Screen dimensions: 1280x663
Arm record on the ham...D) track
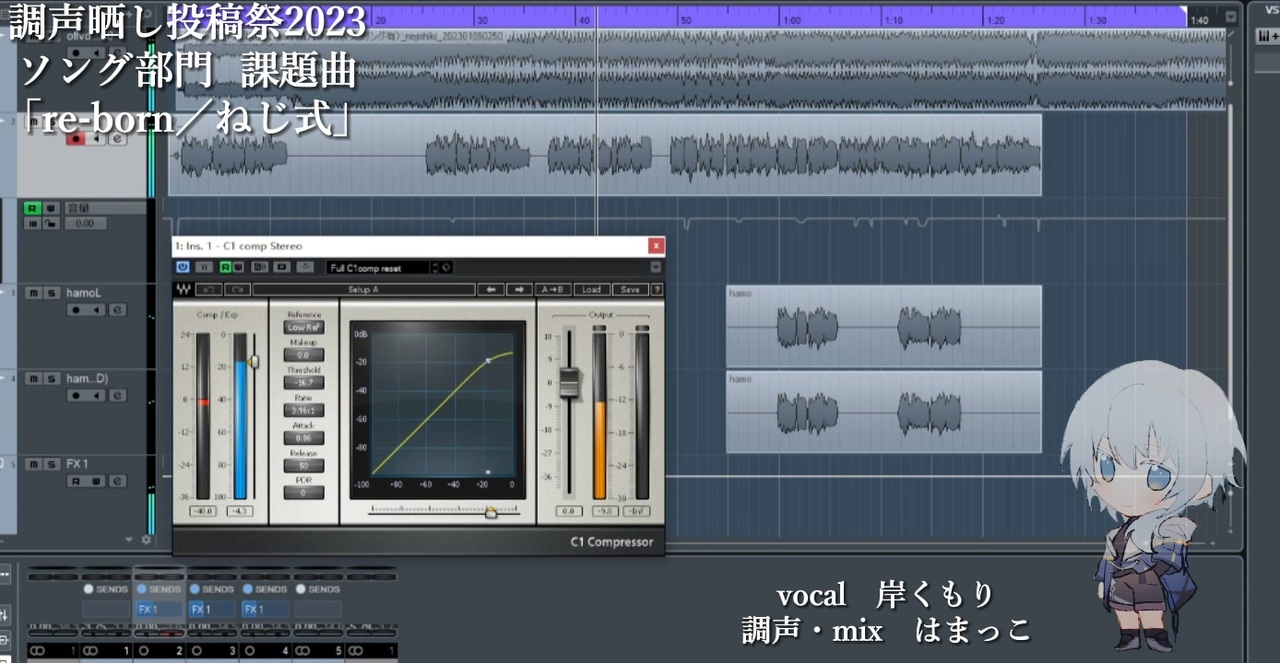click(76, 395)
